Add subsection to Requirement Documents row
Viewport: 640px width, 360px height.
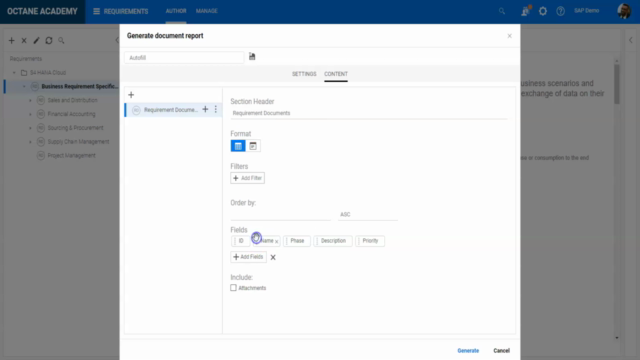pos(205,109)
